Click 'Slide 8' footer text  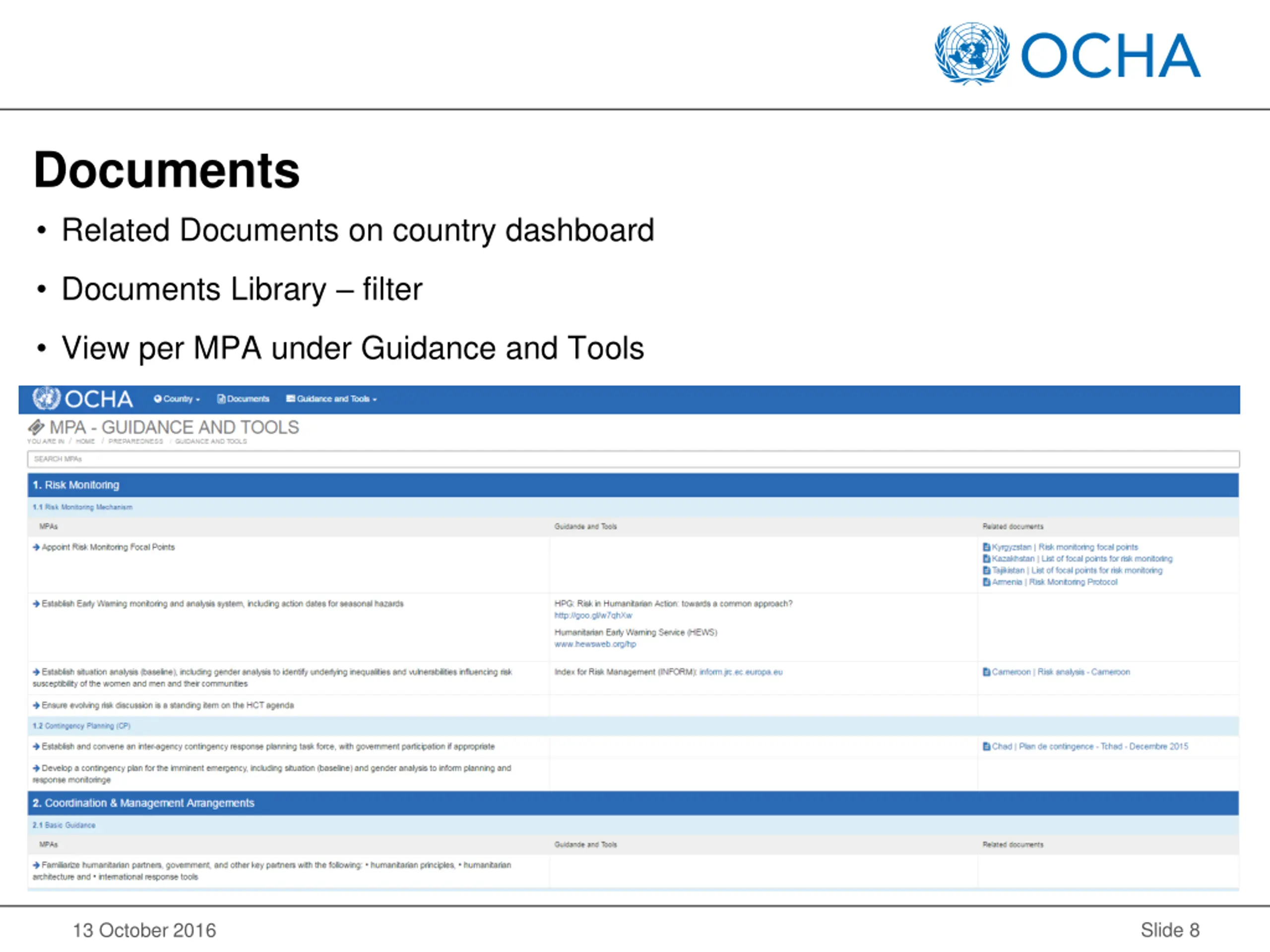[1170, 930]
